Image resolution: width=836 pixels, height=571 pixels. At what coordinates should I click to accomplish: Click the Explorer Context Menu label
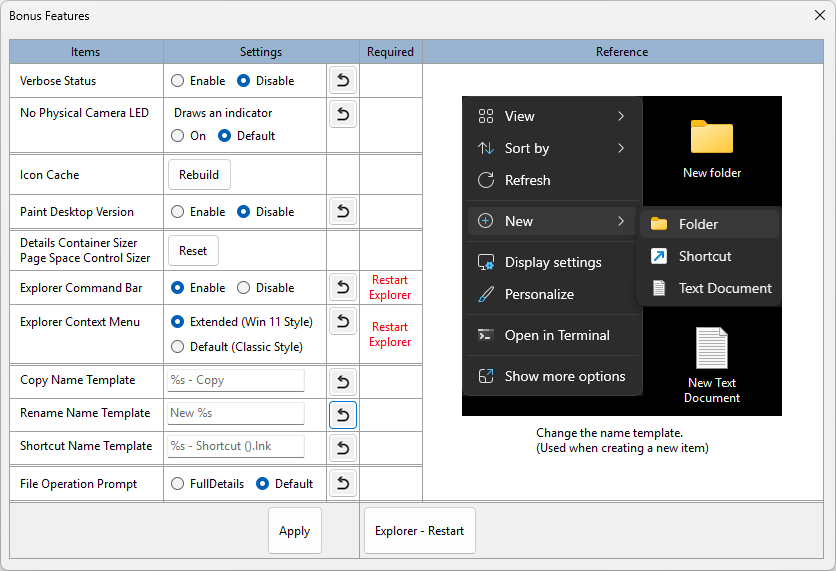pos(80,322)
